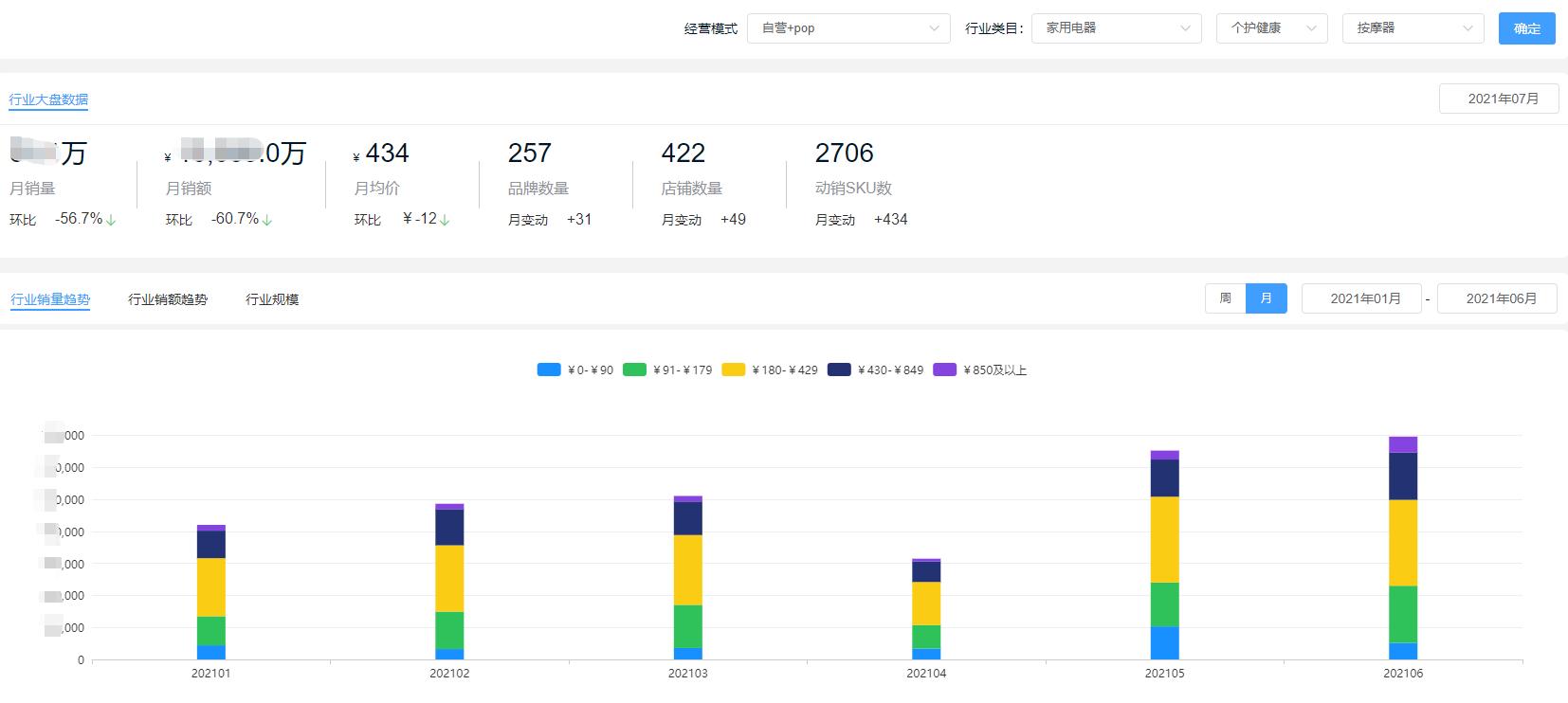
Task: Expand the 按摩器 dropdown selector
Action: click(1413, 28)
